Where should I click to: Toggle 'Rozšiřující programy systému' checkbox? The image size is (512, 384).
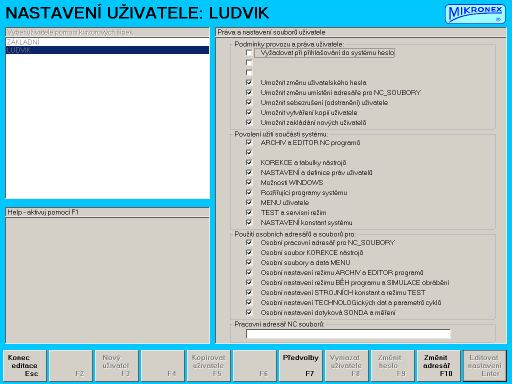(249, 192)
